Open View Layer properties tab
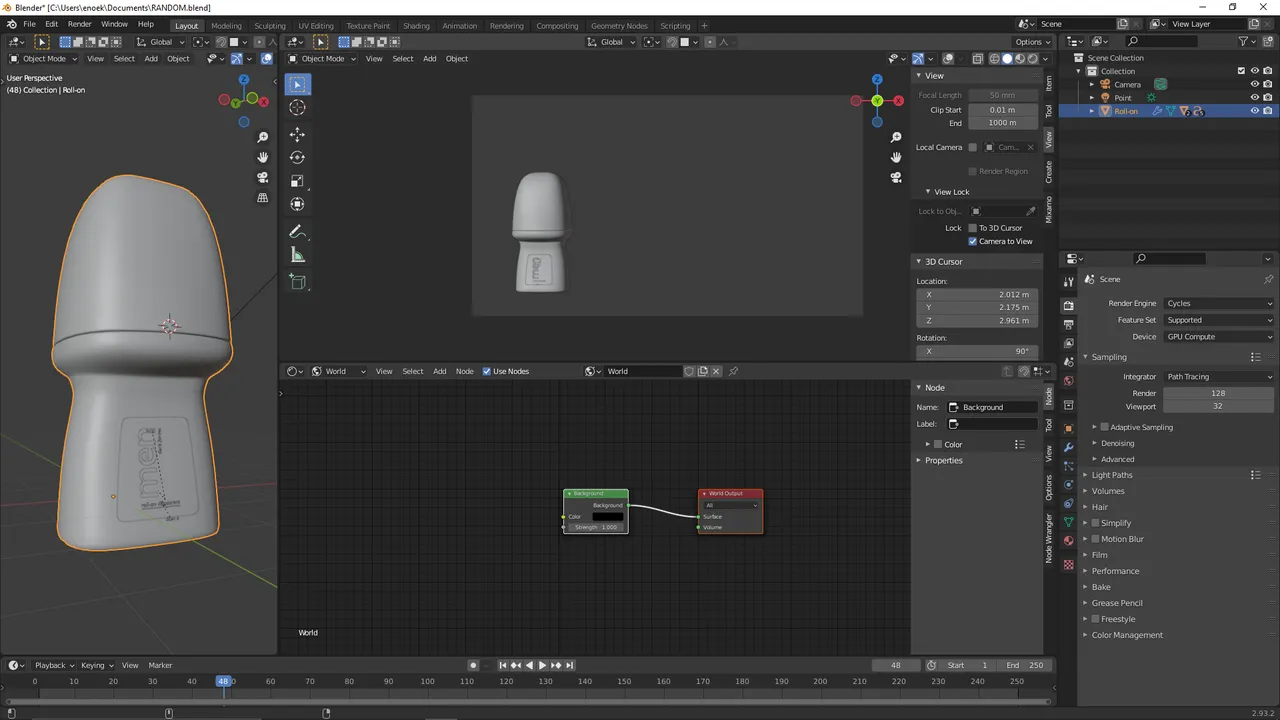This screenshot has width=1280, height=720. [1068, 343]
